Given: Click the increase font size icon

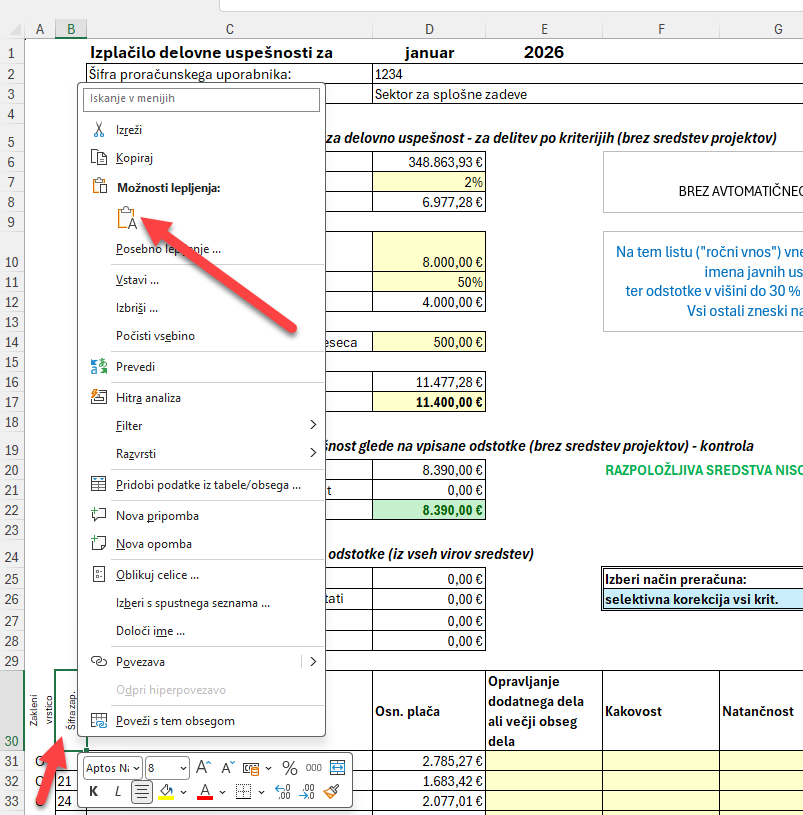Looking at the screenshot, I should click(203, 768).
